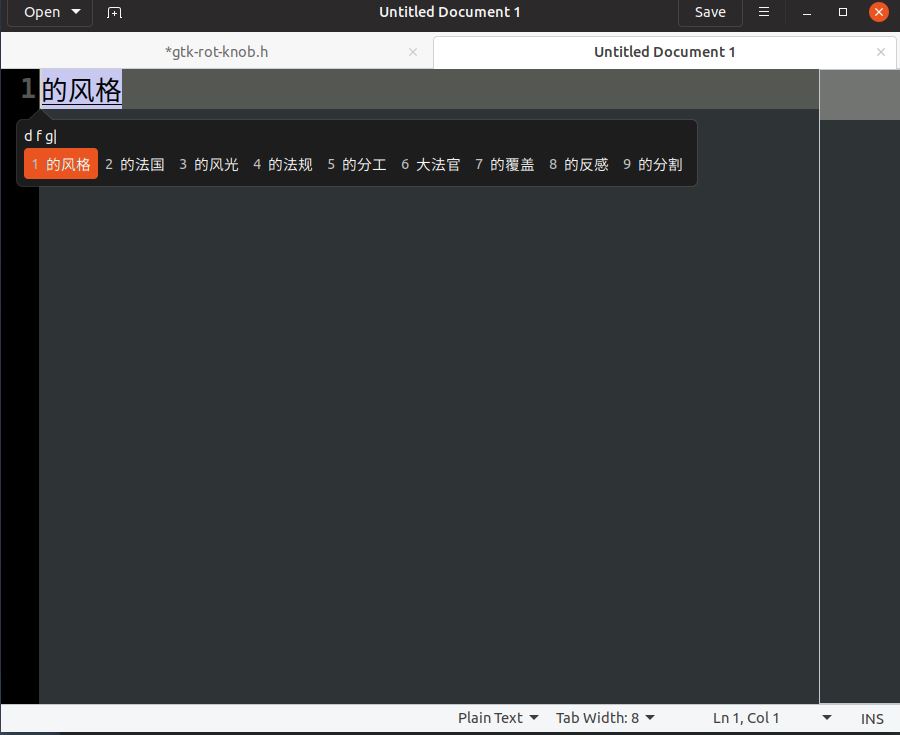This screenshot has height=735, width=900.
Task: Expand the Ln 1, Col 1 position dropdown
Action: pyautogui.click(x=826, y=718)
